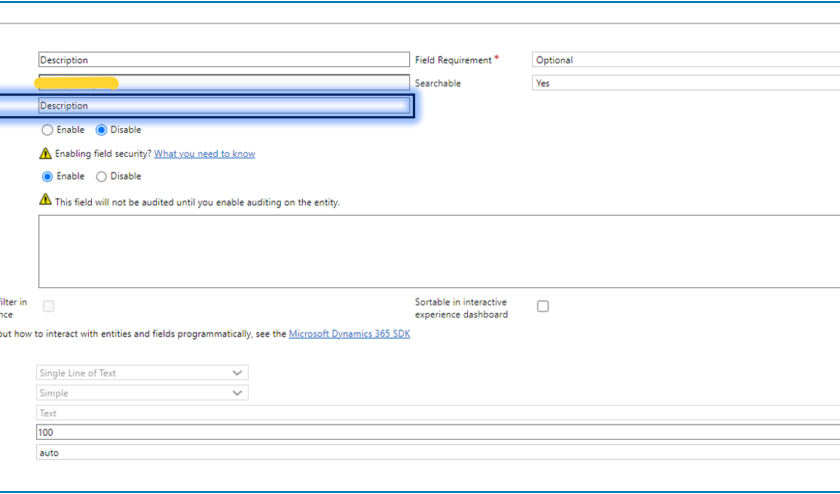The width and height of the screenshot is (840, 494).
Task: Click the blue-highlighted Description input field
Action: pos(223,106)
